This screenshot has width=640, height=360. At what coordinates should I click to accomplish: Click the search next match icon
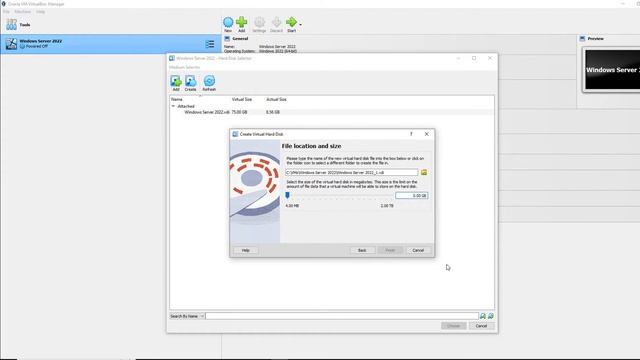491,316
